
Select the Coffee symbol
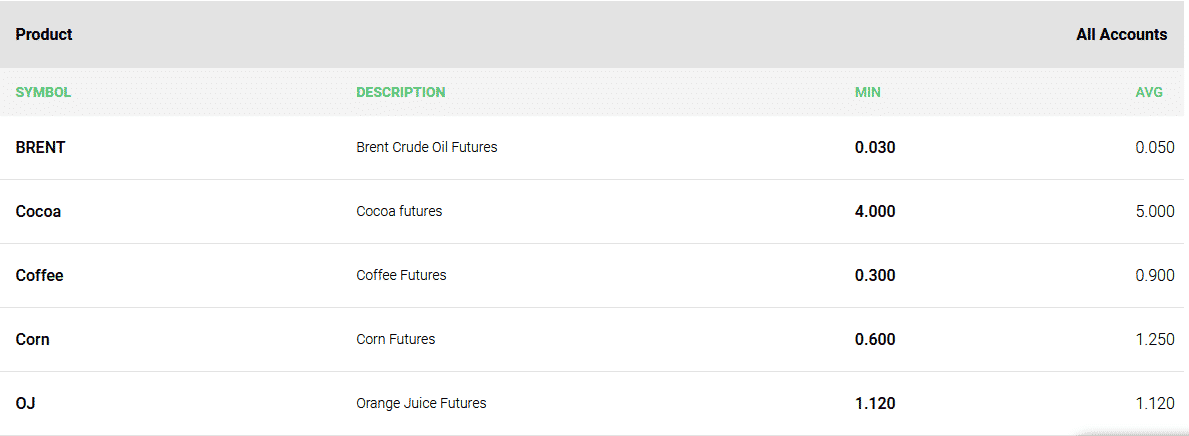[39, 275]
